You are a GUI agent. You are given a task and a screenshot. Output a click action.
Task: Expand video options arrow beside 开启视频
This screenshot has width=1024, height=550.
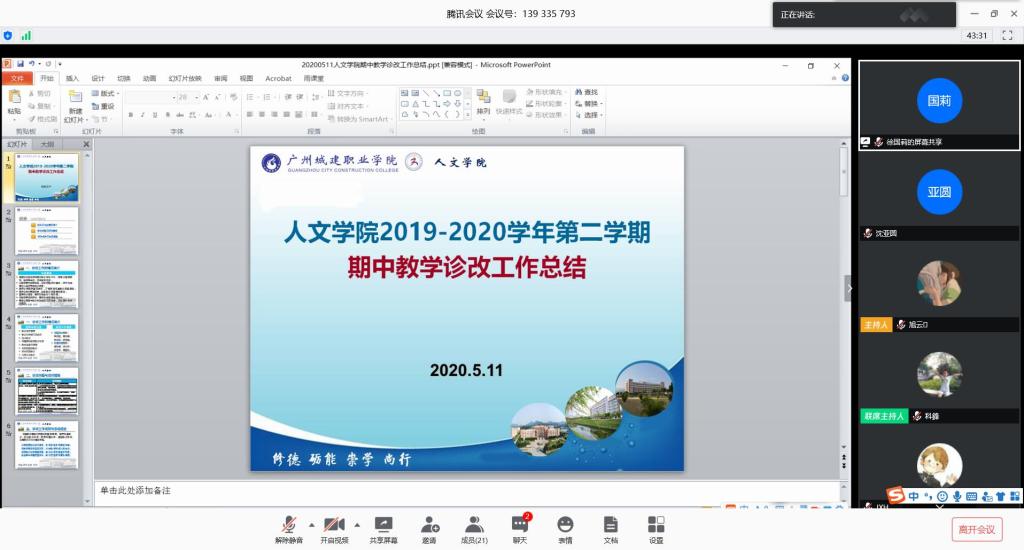[x=356, y=524]
